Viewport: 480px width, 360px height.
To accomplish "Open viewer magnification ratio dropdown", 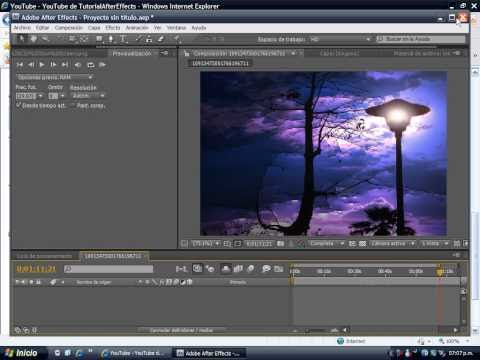I will 206,244.
